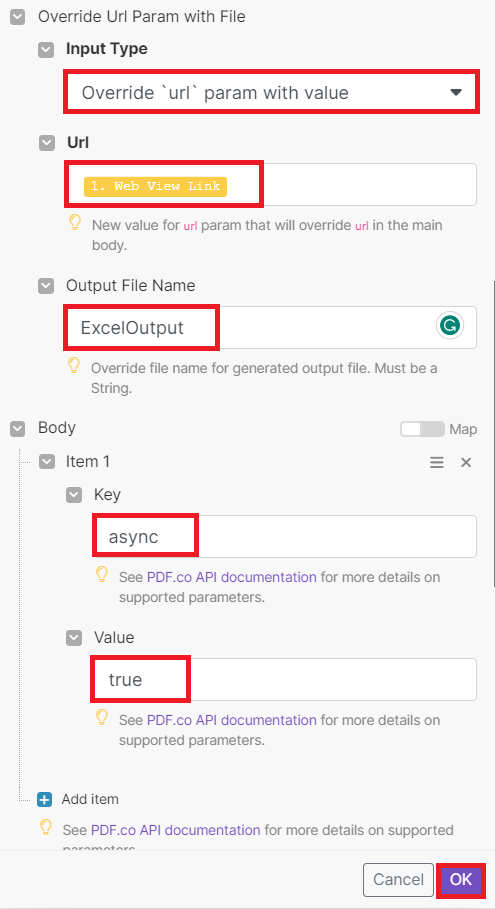Screen dimensions: 495x909
Task: Open the Input Type dropdown
Action: pyautogui.click(x=271, y=92)
